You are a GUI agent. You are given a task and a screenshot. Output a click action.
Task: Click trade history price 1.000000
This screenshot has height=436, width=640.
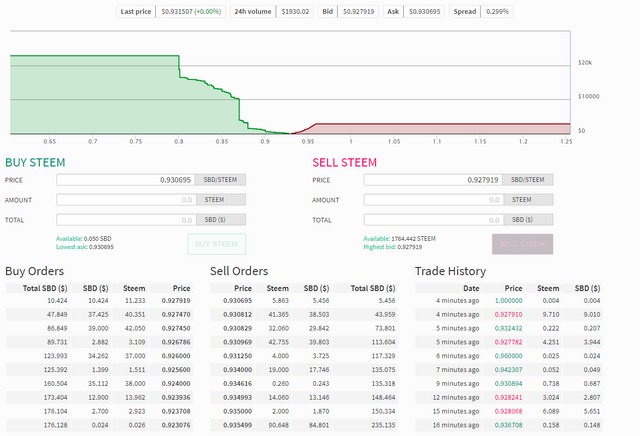pyautogui.click(x=509, y=300)
